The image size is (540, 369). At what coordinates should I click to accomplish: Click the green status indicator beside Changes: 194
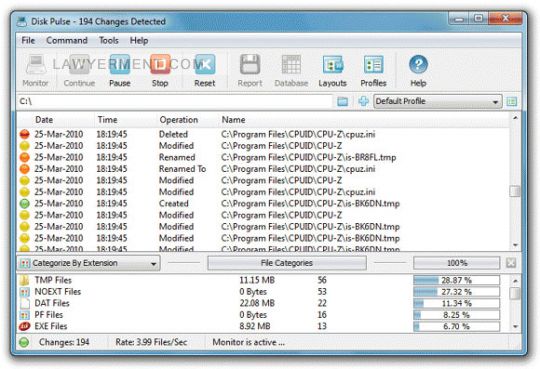(x=24, y=342)
